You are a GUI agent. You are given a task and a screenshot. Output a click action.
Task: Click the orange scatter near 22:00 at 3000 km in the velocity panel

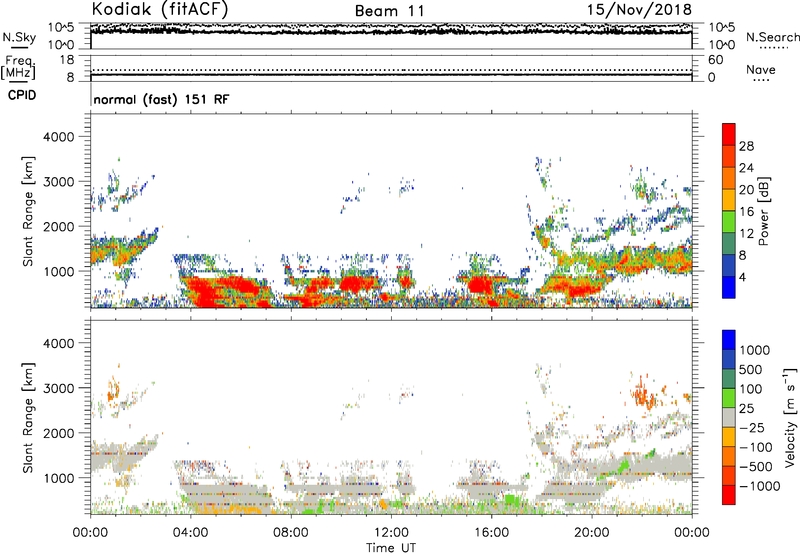643,394
